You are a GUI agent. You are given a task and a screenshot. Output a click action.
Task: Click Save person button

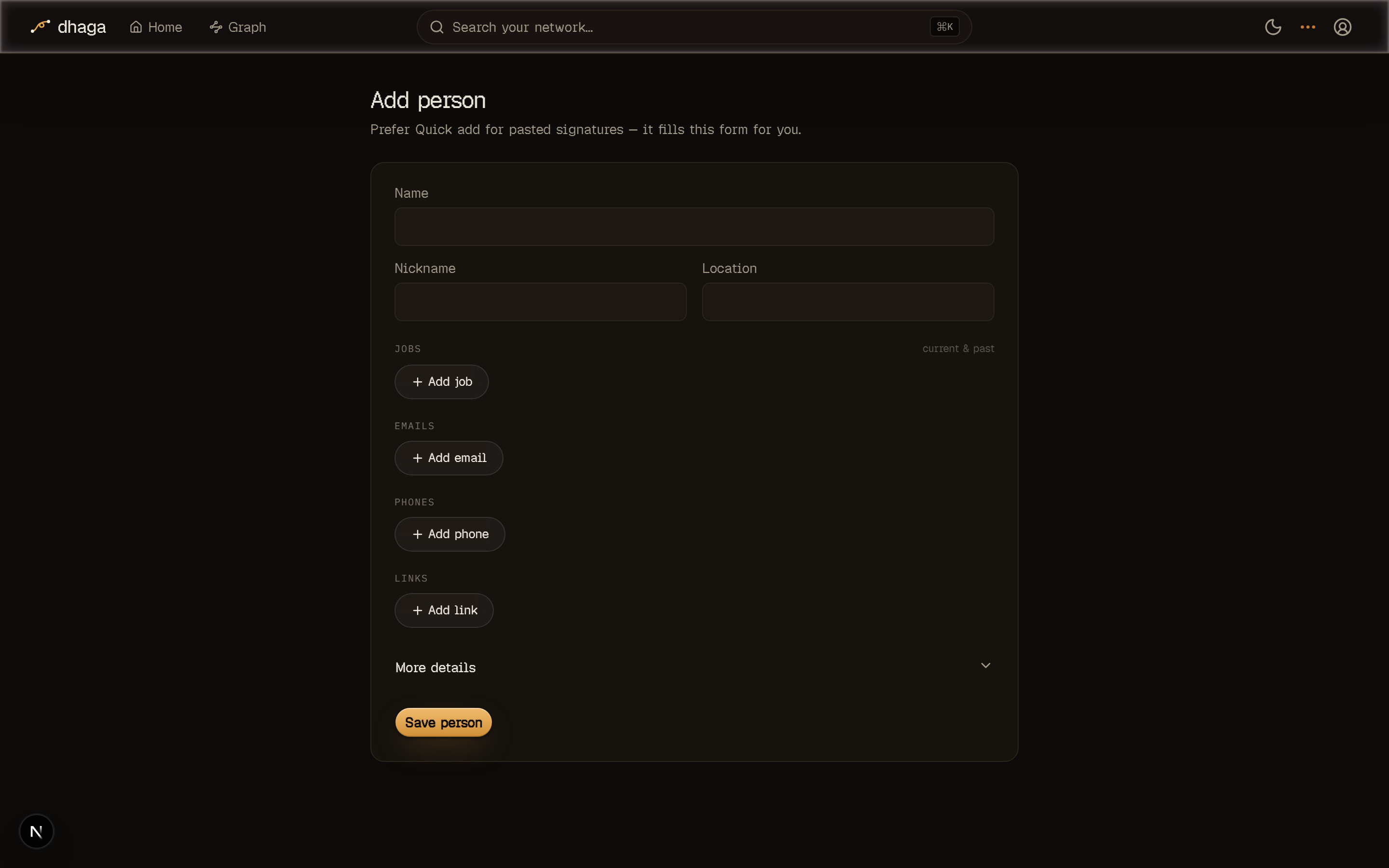443,722
